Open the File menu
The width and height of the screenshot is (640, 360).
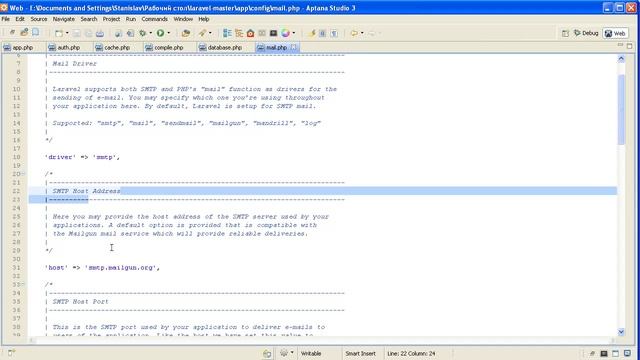point(6,19)
